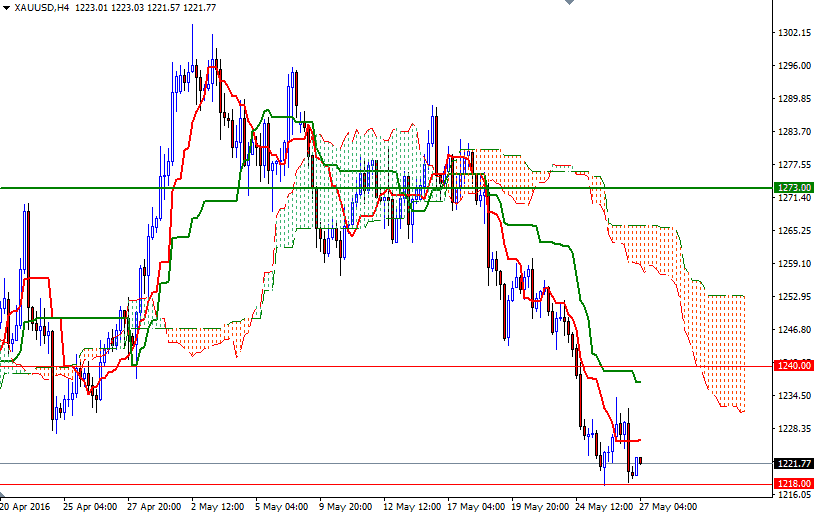Click the 1302.15 price axis label
The height and width of the screenshot is (514, 814).
[794, 33]
